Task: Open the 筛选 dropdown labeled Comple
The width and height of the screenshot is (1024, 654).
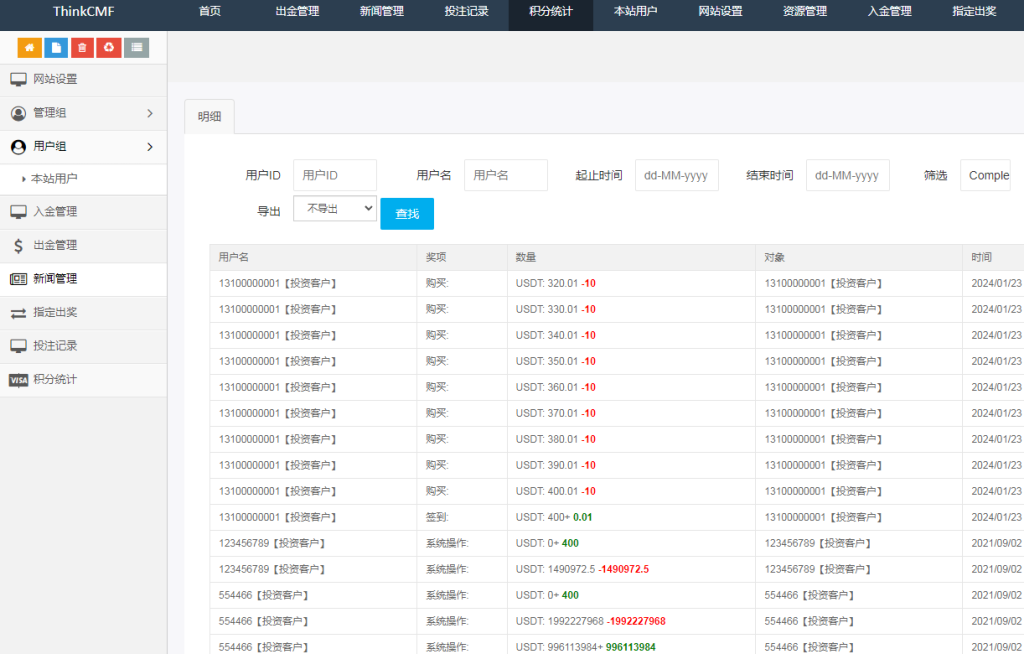Action: (986, 174)
